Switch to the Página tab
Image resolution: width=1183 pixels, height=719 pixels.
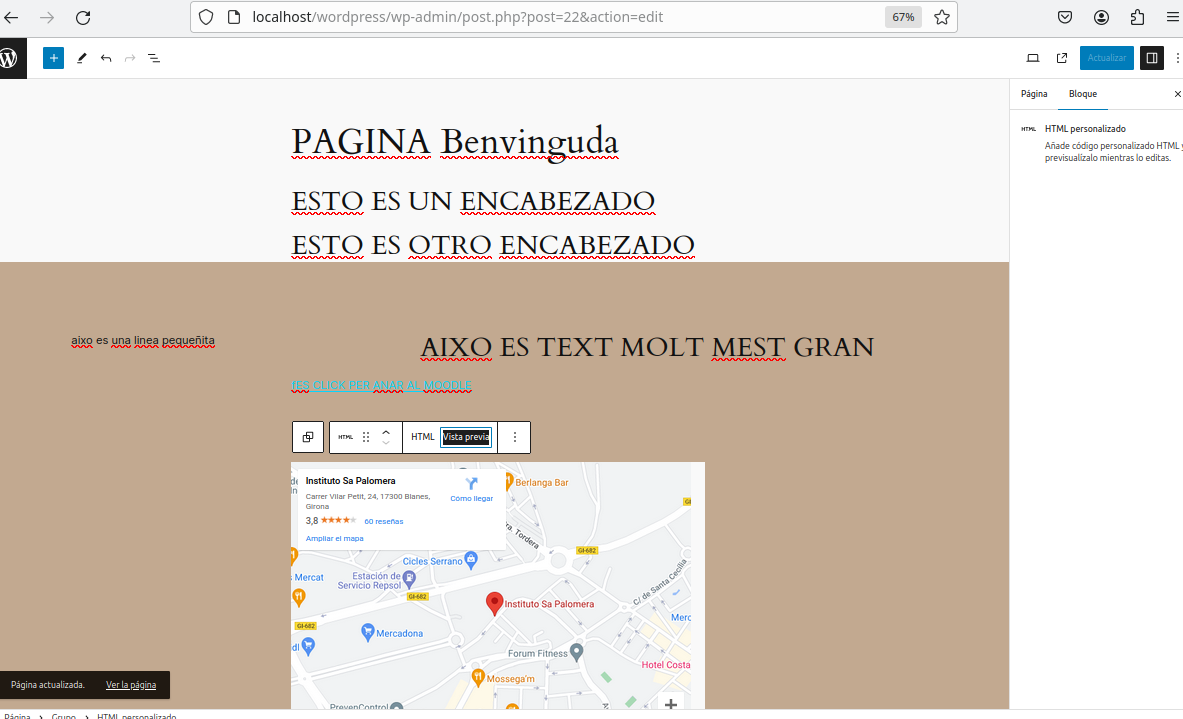[x=1034, y=94]
